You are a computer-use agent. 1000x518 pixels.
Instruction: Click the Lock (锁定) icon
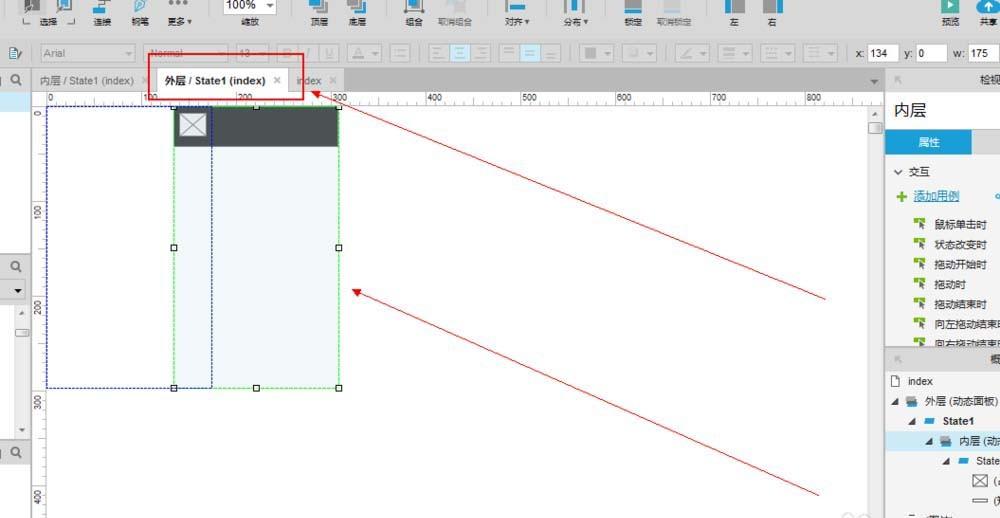[x=632, y=8]
